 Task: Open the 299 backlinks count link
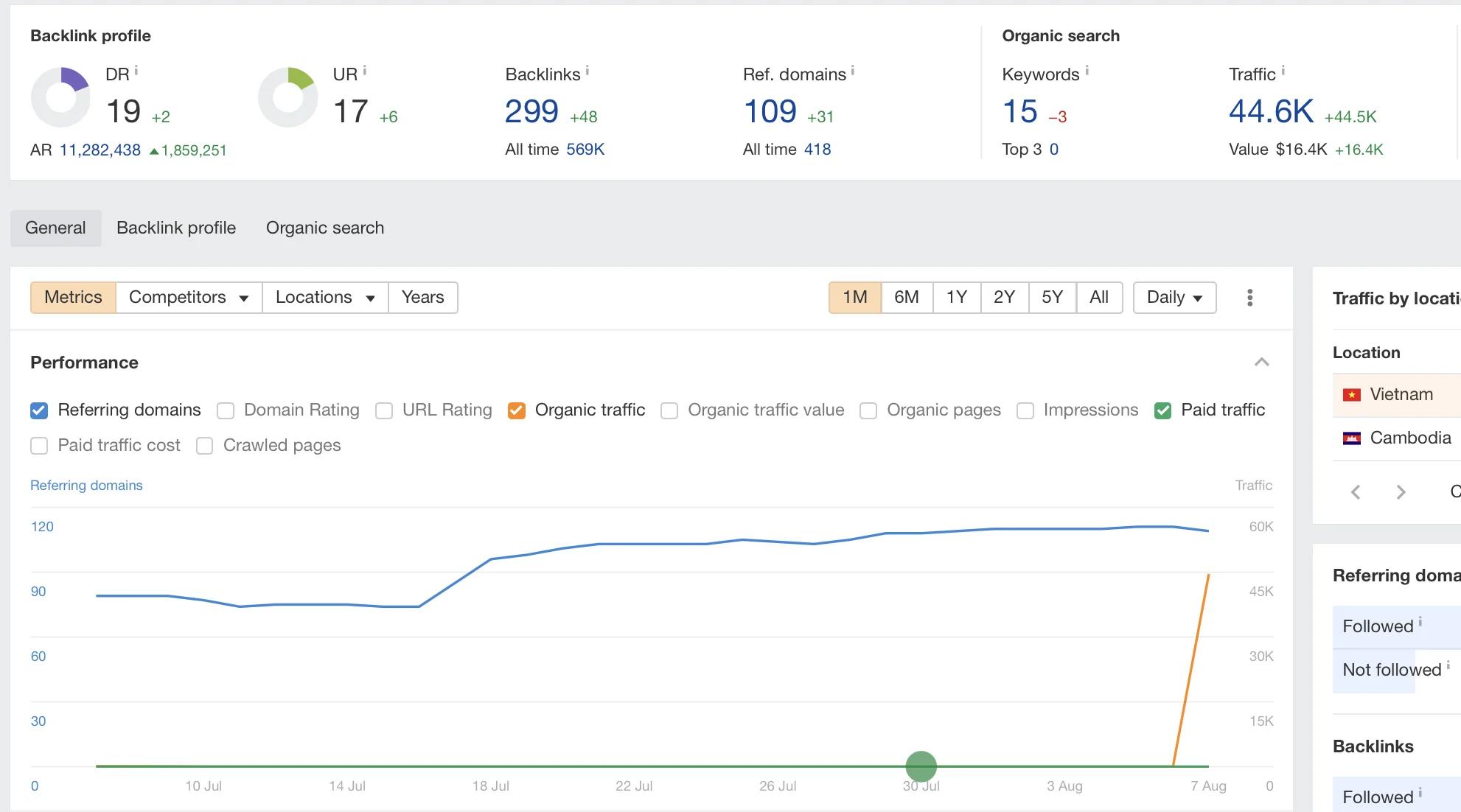coord(531,112)
